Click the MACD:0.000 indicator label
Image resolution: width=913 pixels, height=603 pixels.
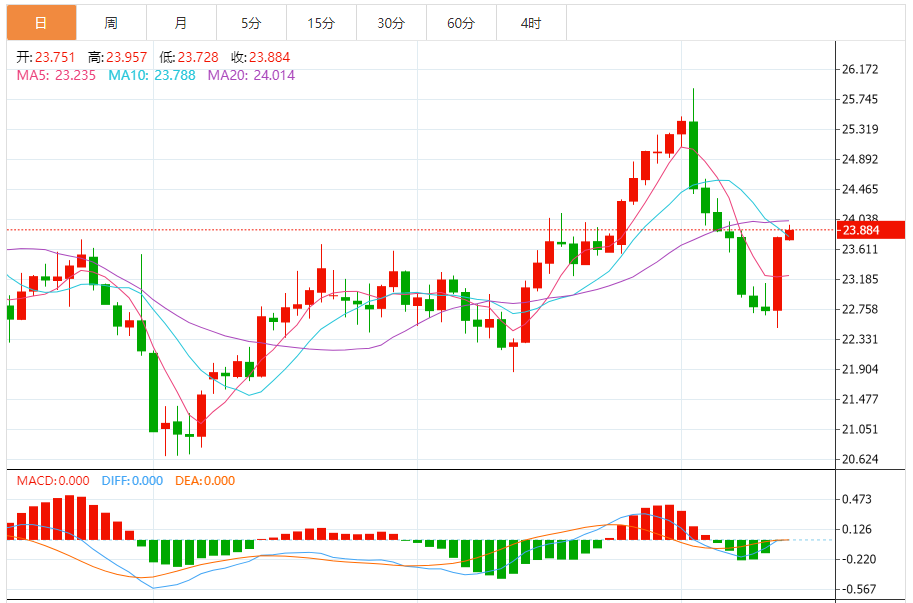coord(53,481)
